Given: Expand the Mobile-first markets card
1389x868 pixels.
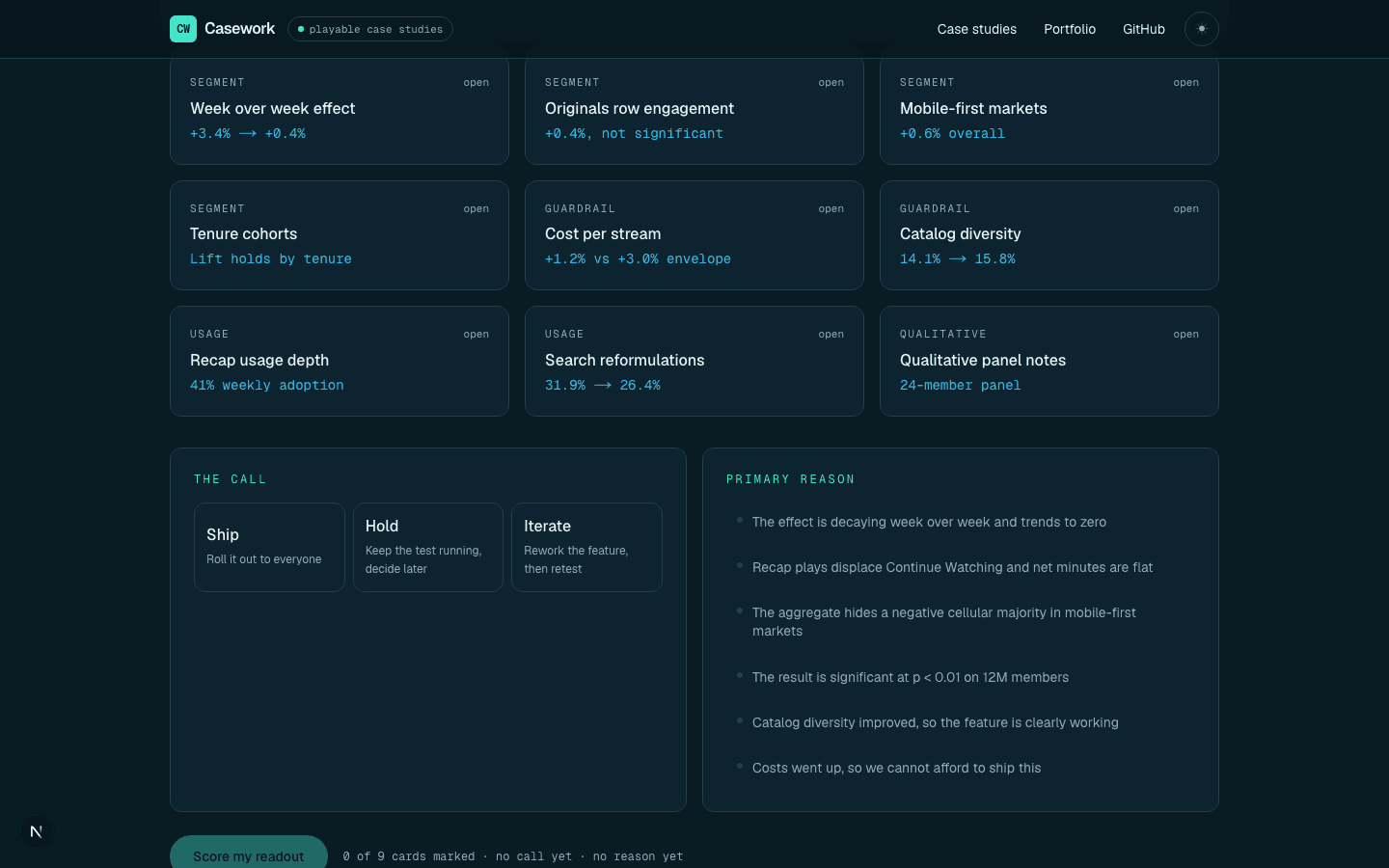Looking at the screenshot, I should pos(1049,110).
